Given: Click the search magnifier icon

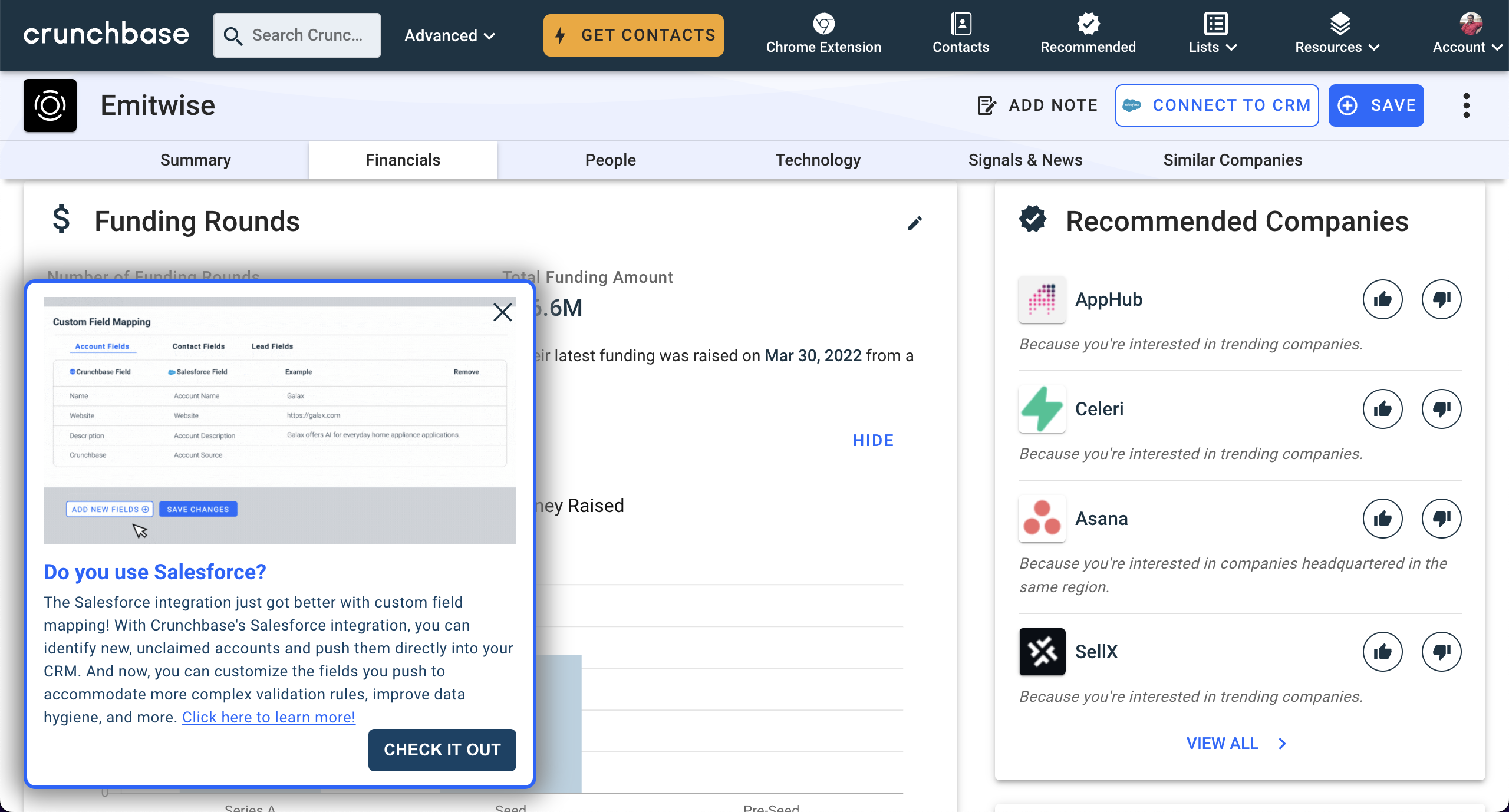Looking at the screenshot, I should 233,36.
